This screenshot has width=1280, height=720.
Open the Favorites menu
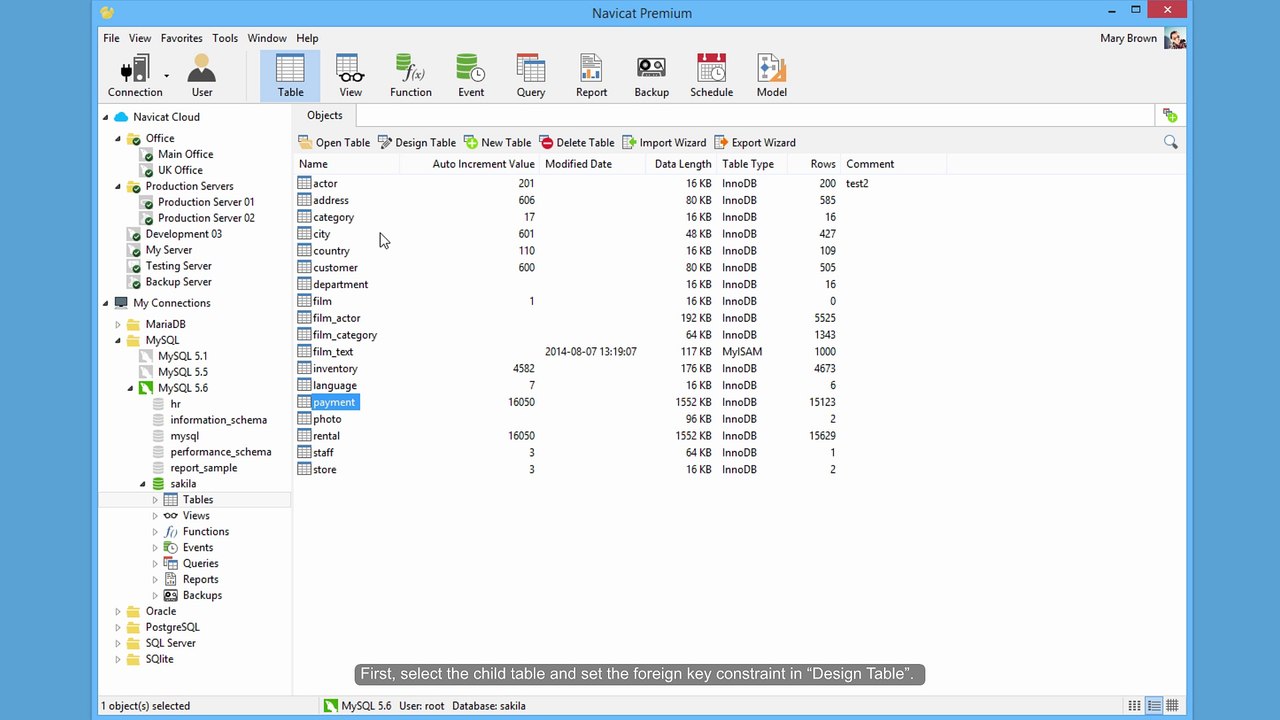point(181,38)
